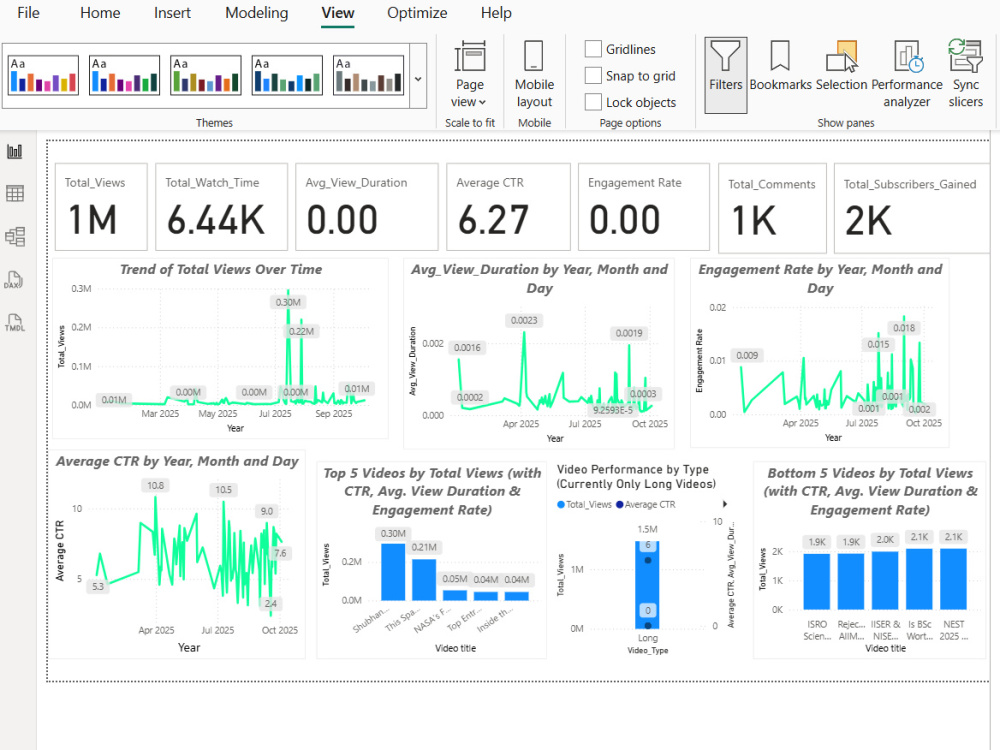Apply the third theme thumbnail

(206, 75)
